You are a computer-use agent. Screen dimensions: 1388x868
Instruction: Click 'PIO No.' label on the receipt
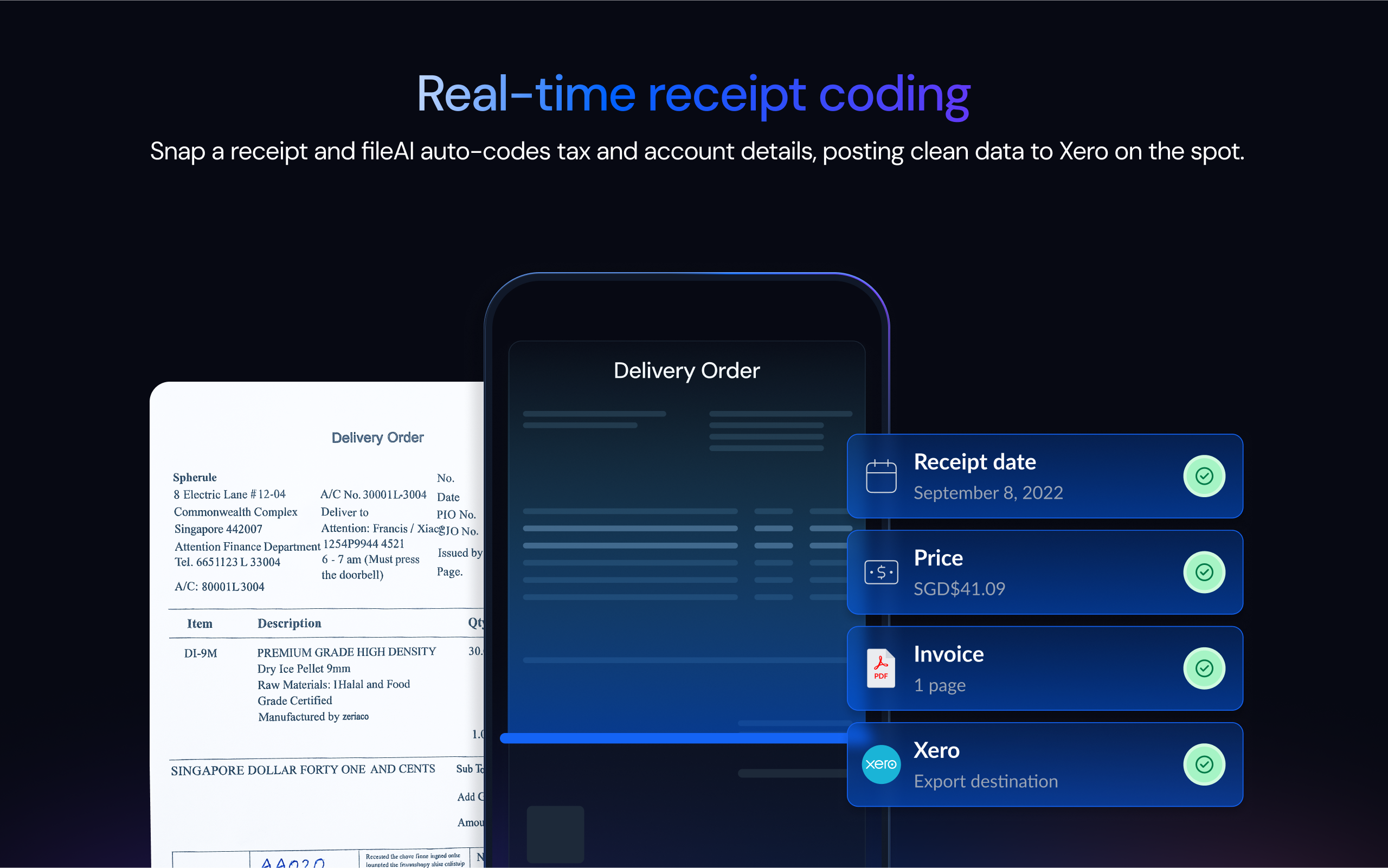[x=456, y=515]
